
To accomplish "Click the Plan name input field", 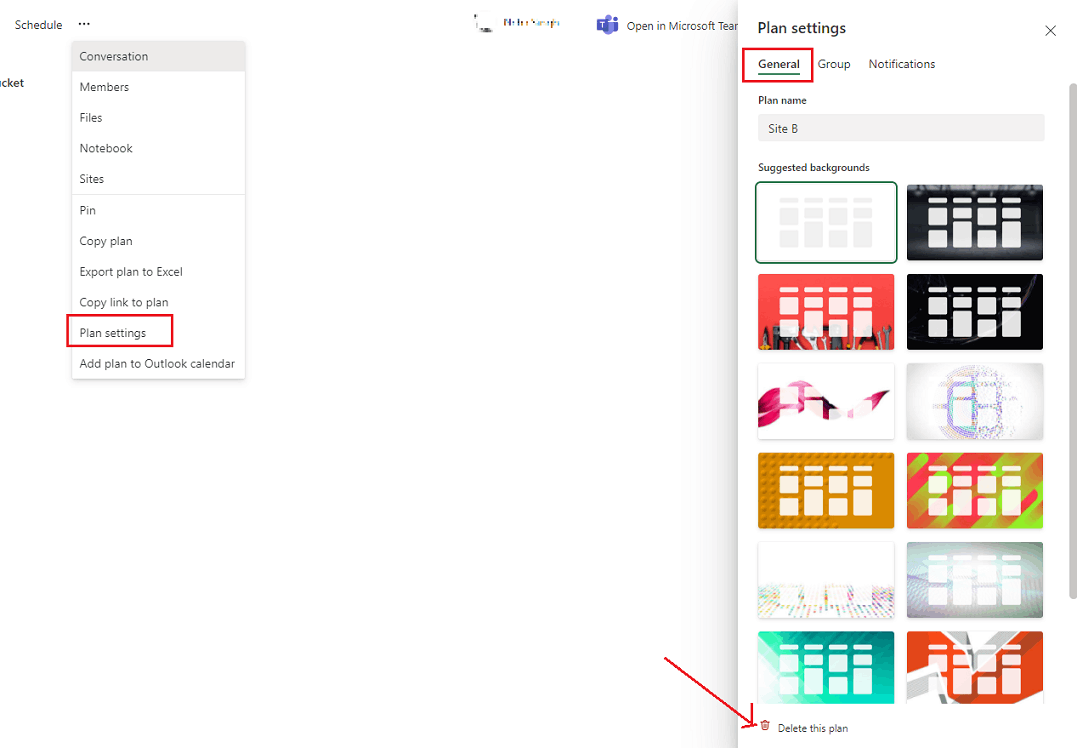I will pyautogui.click(x=899, y=128).
